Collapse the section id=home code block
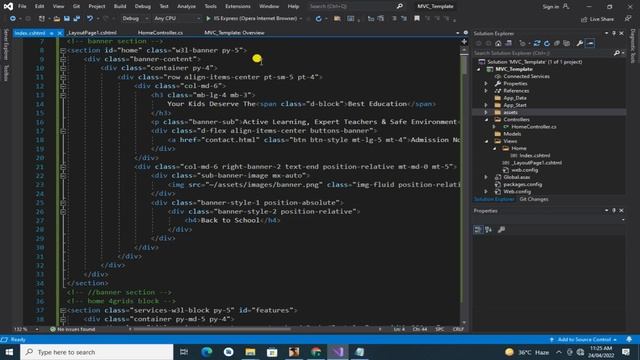 pyautogui.click(x=63, y=50)
